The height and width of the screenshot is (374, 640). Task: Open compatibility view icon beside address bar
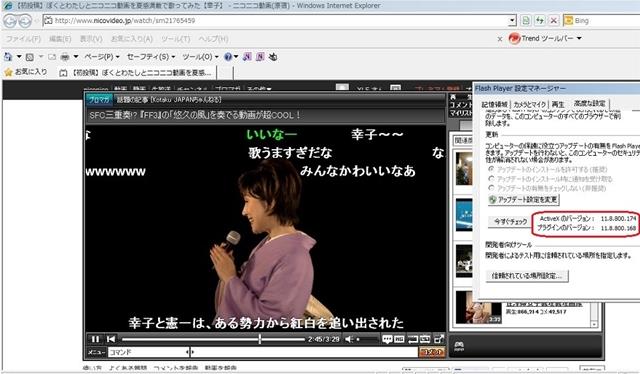click(526, 20)
